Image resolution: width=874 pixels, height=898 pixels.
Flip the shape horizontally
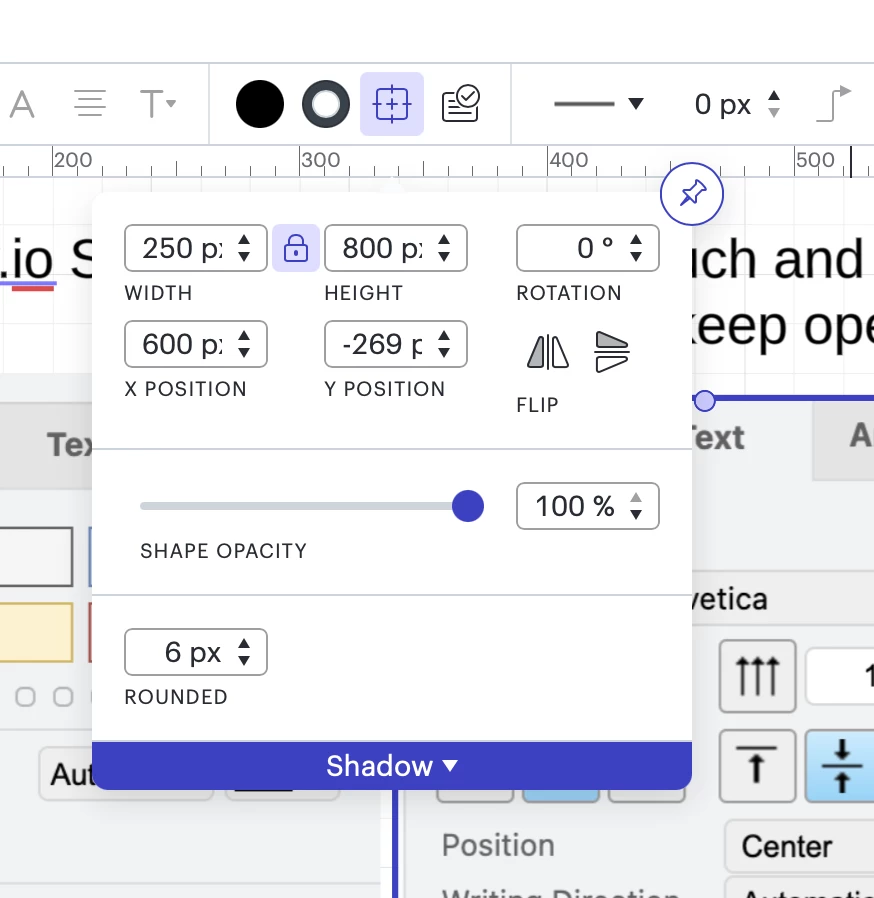coord(546,352)
